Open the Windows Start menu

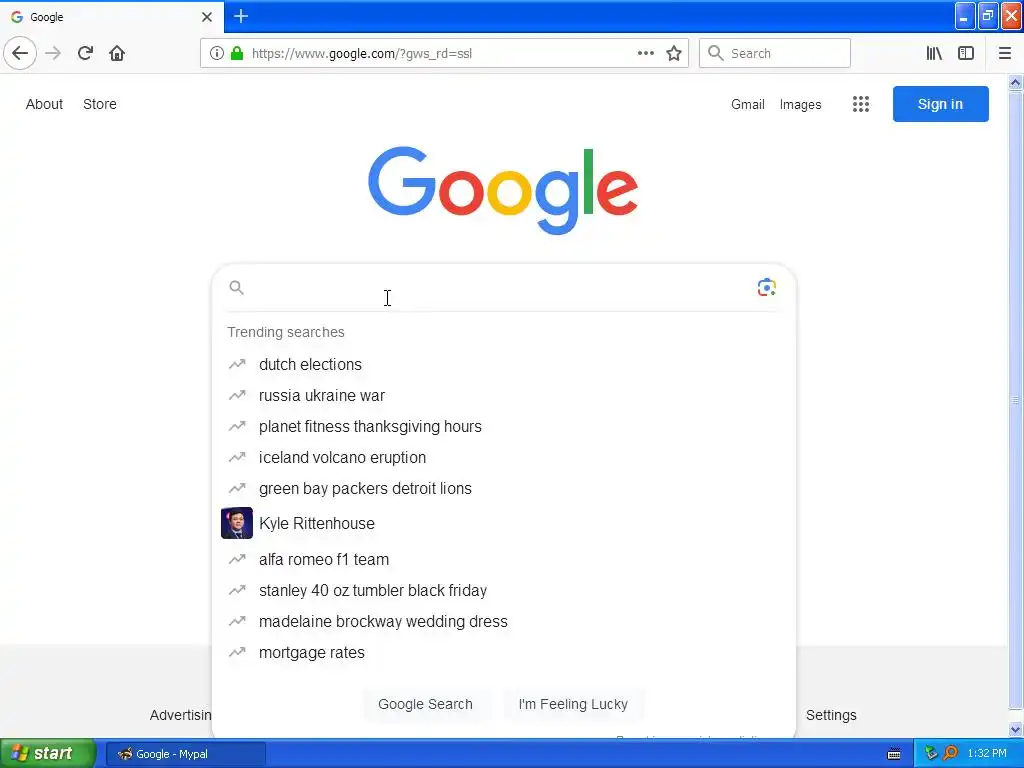[48, 754]
